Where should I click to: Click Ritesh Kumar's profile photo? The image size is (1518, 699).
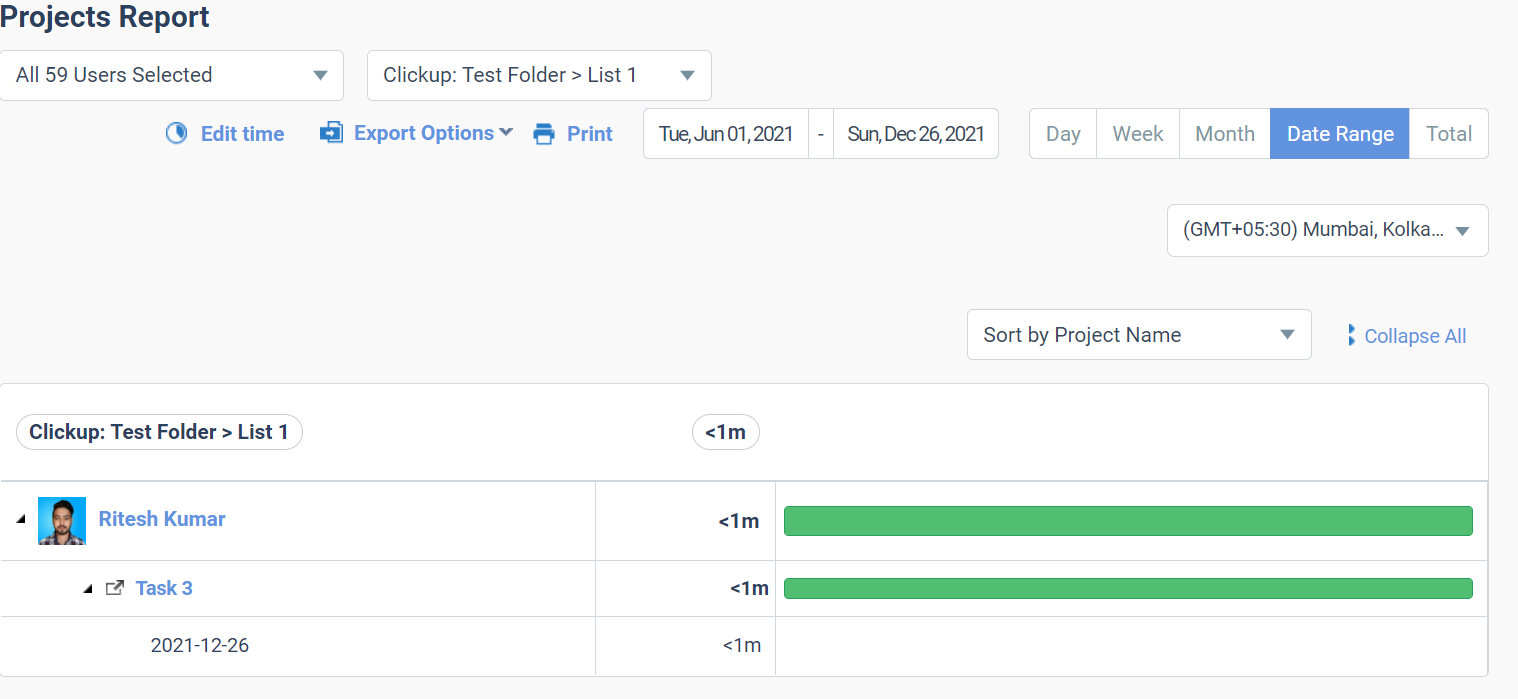pos(62,521)
